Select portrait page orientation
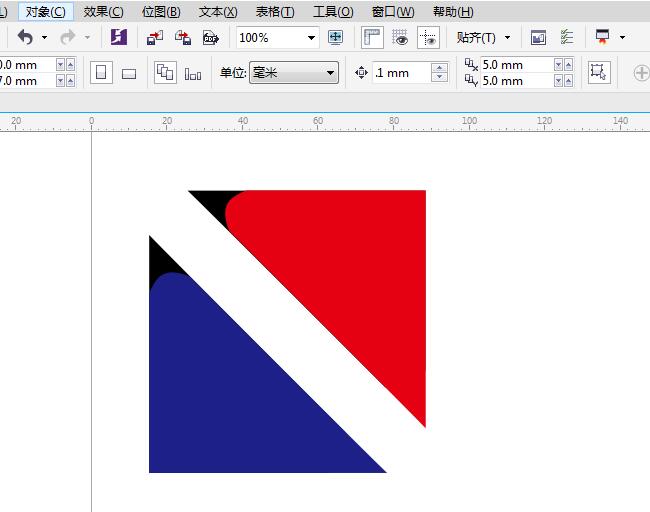Viewport: 650px width, 512px height. click(x=101, y=73)
